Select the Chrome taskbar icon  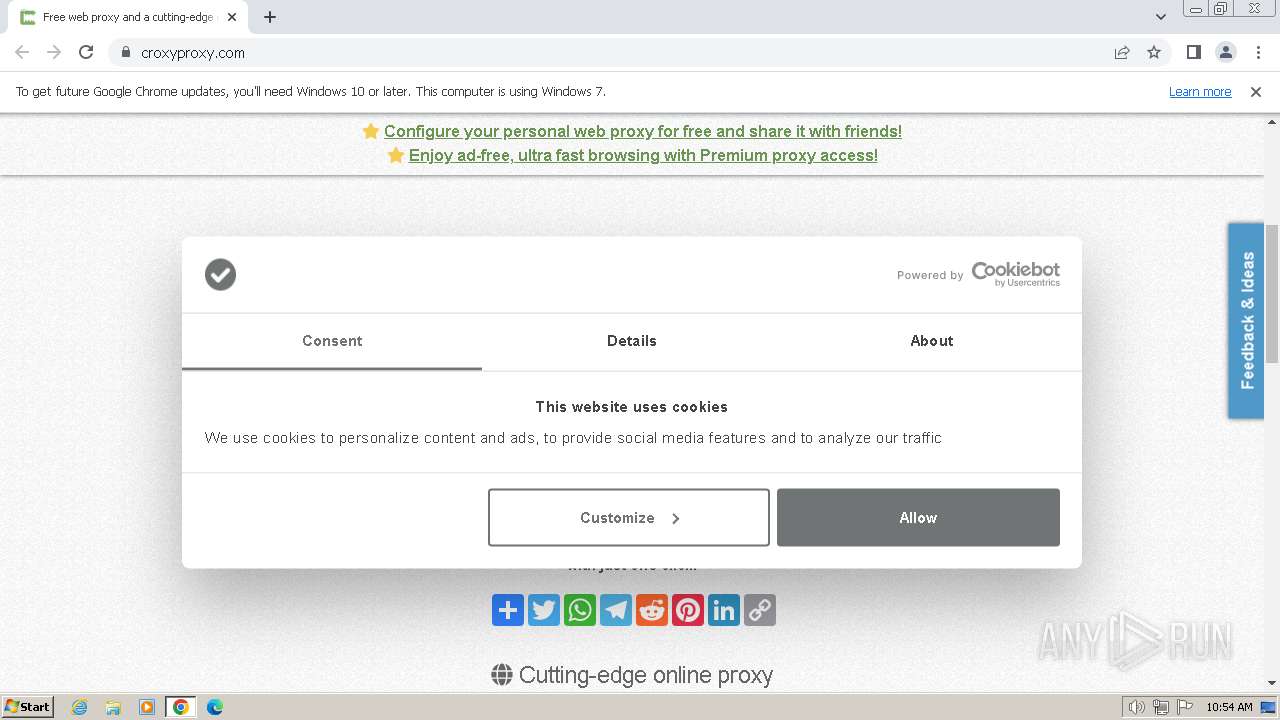[x=181, y=707]
